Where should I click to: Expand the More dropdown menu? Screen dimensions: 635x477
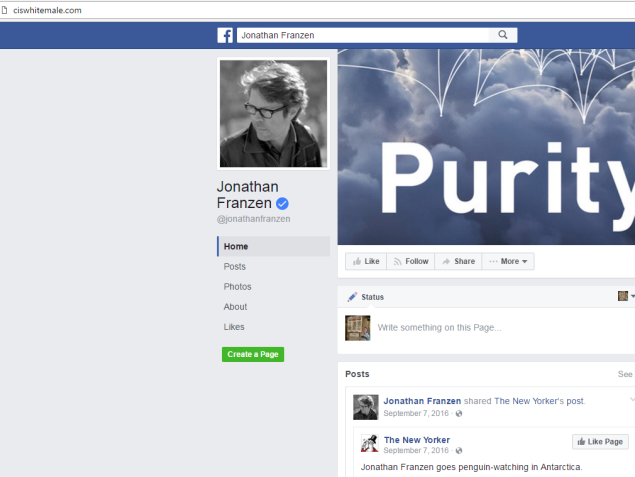[508, 261]
